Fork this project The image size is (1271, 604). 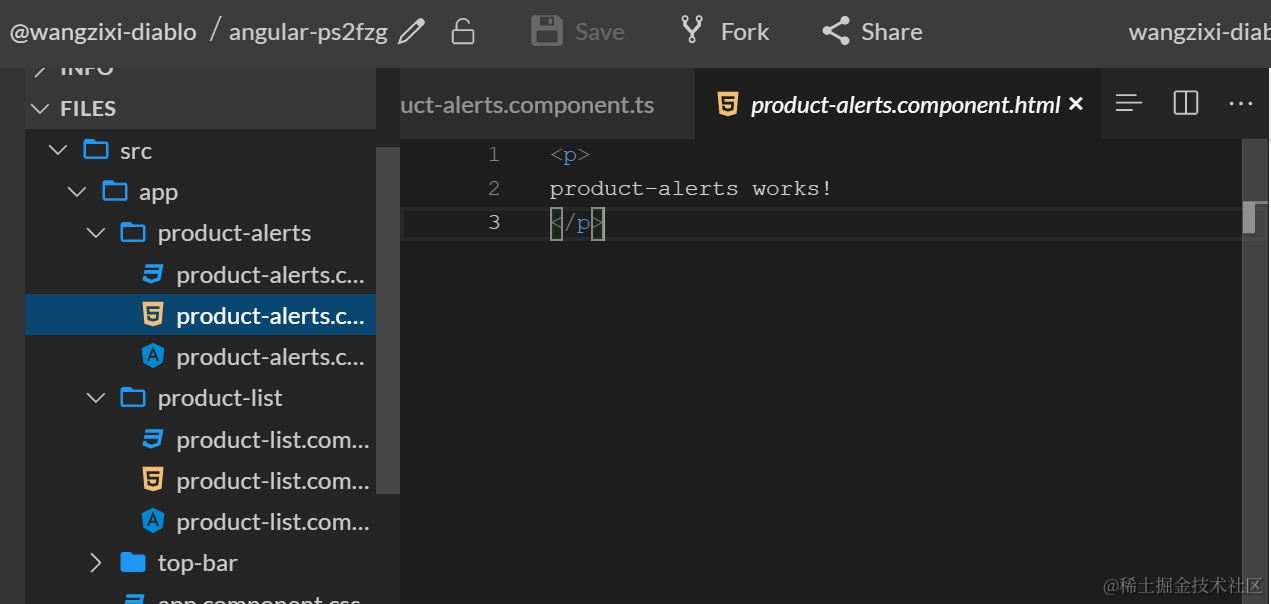click(x=724, y=32)
